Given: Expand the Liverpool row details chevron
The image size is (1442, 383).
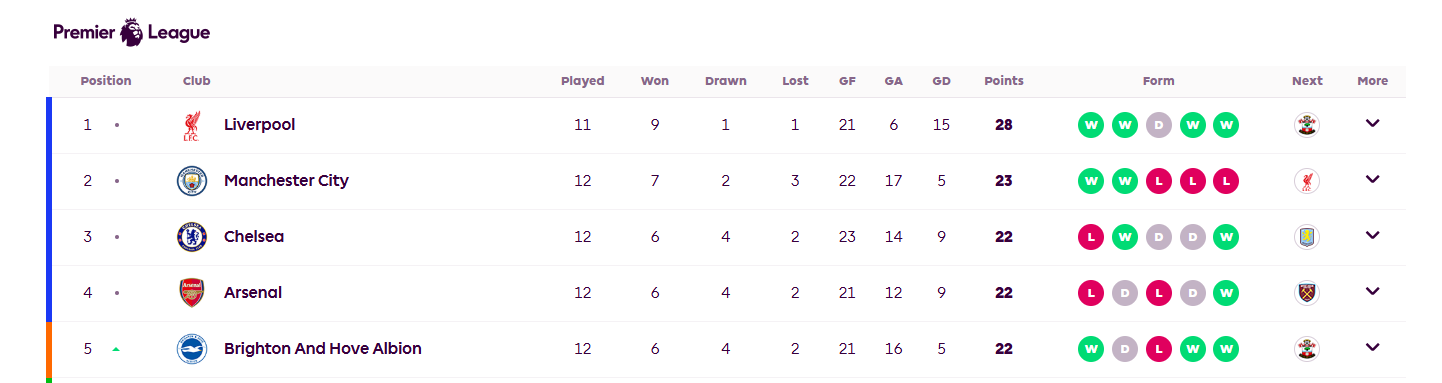Looking at the screenshot, I should tap(1372, 123).
